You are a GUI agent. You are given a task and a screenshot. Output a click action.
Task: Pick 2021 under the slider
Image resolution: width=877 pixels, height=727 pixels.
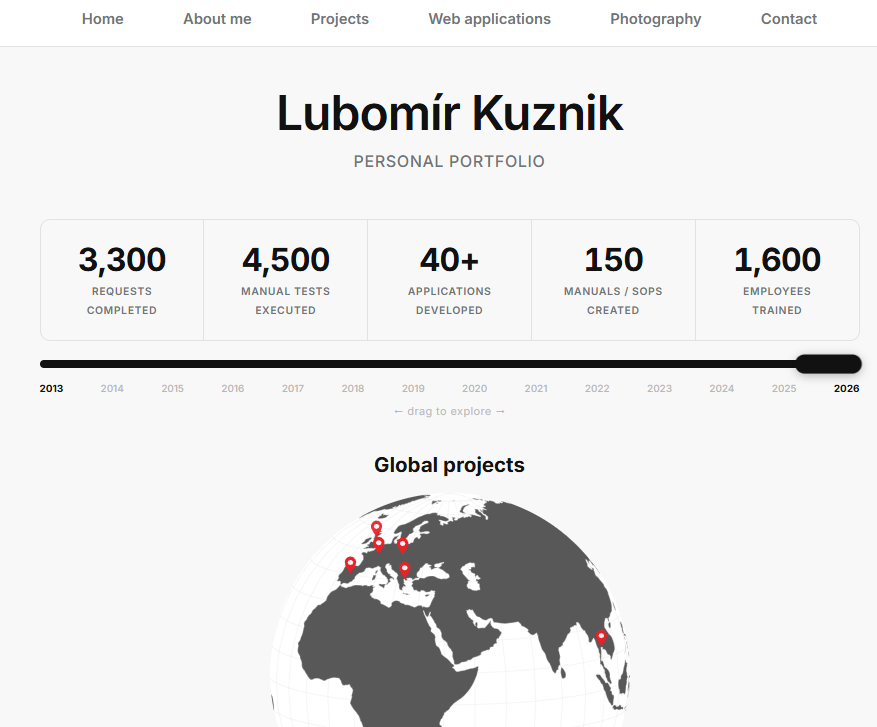pyautogui.click(x=536, y=389)
